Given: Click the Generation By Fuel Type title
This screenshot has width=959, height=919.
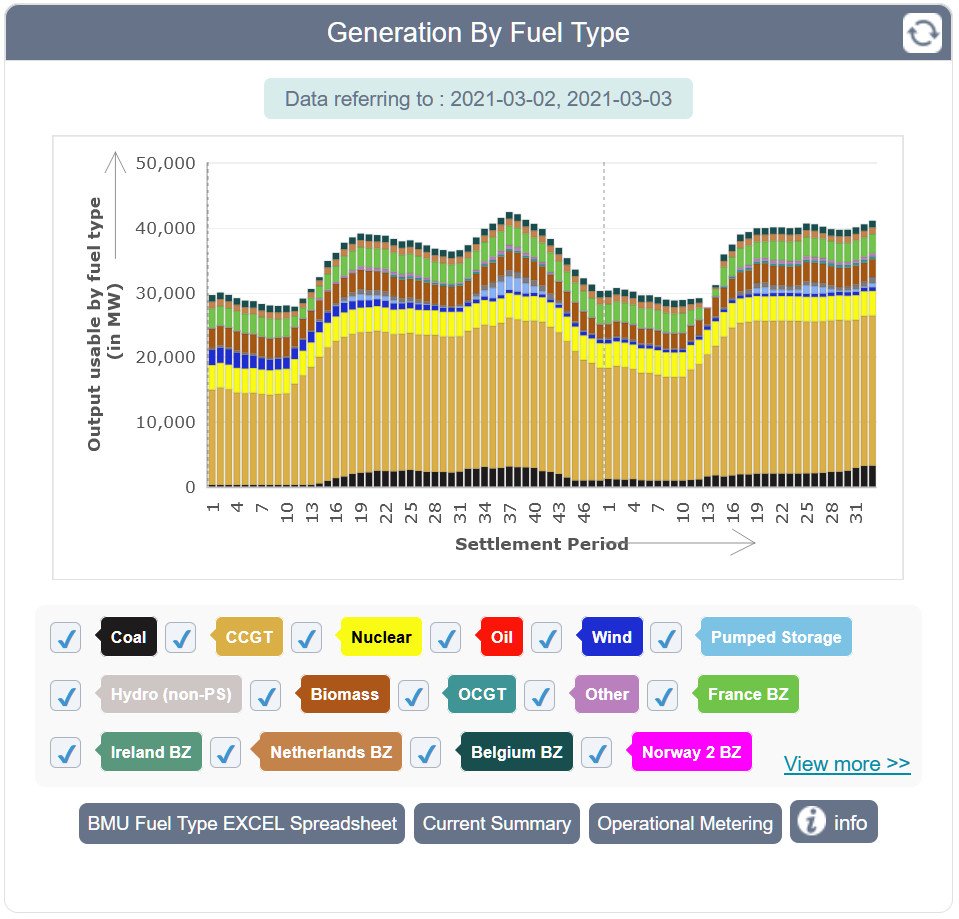Looking at the screenshot, I should click(x=478, y=32).
